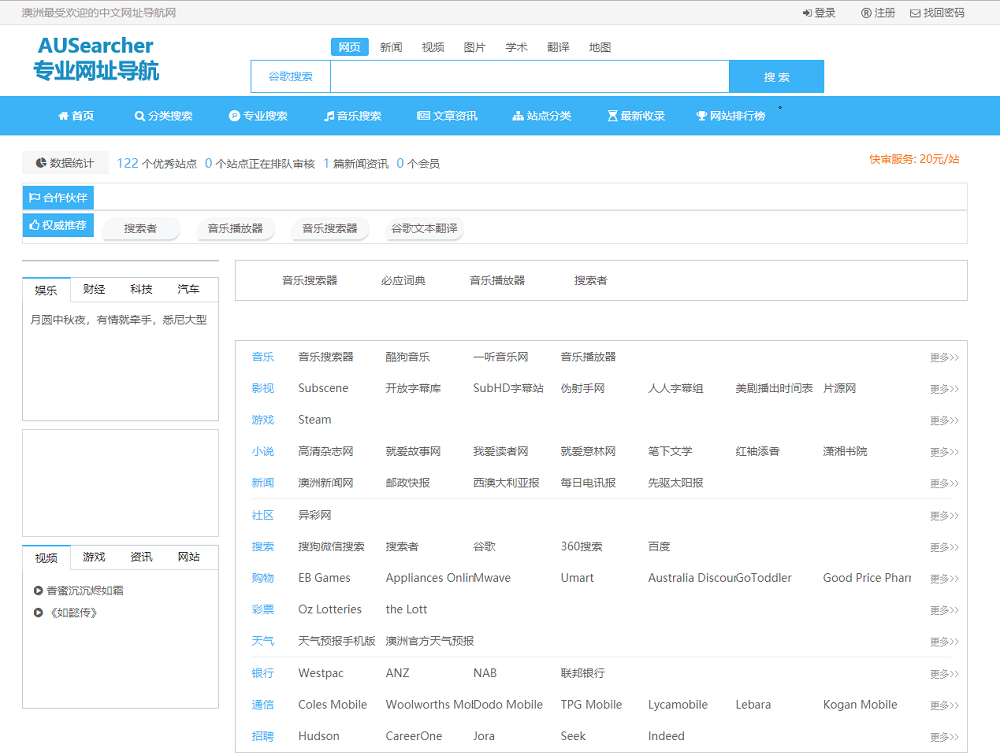
Task: Click the 搜索者 recommended button
Action: 140,228
